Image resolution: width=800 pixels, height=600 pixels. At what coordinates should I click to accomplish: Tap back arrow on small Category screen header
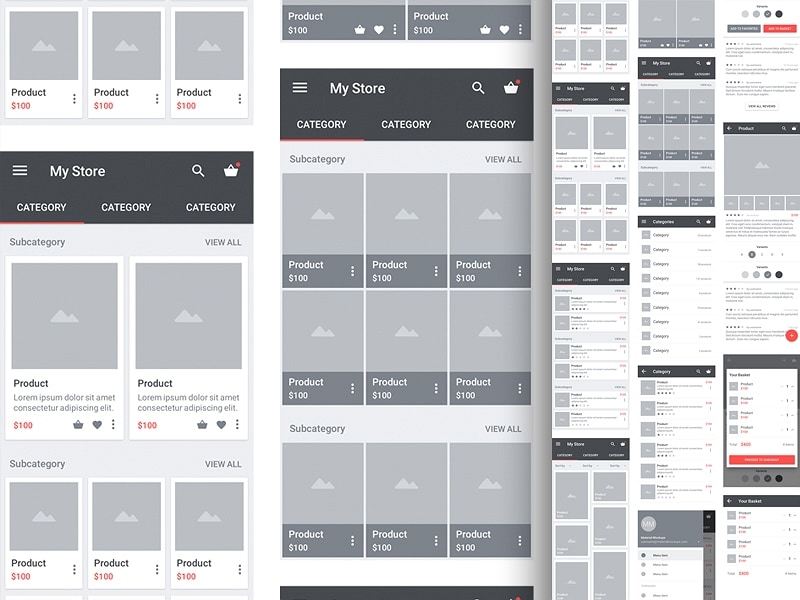pos(644,371)
